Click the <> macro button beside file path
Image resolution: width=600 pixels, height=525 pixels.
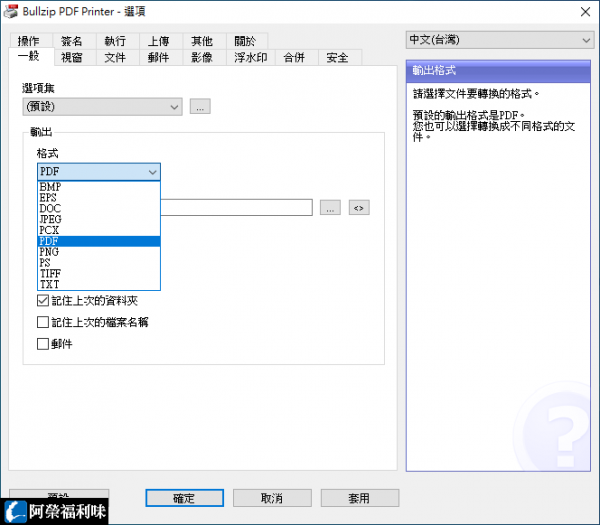tap(359, 207)
